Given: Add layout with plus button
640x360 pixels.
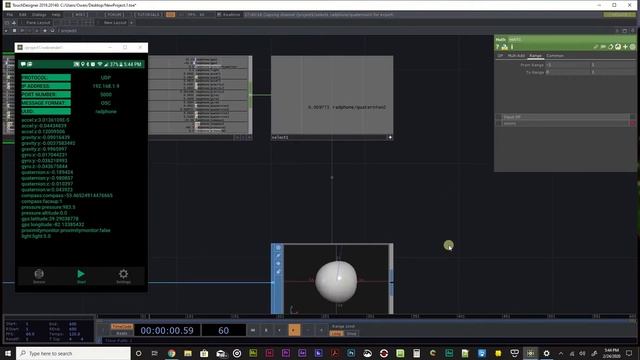Looking at the screenshot, I should [131, 22].
